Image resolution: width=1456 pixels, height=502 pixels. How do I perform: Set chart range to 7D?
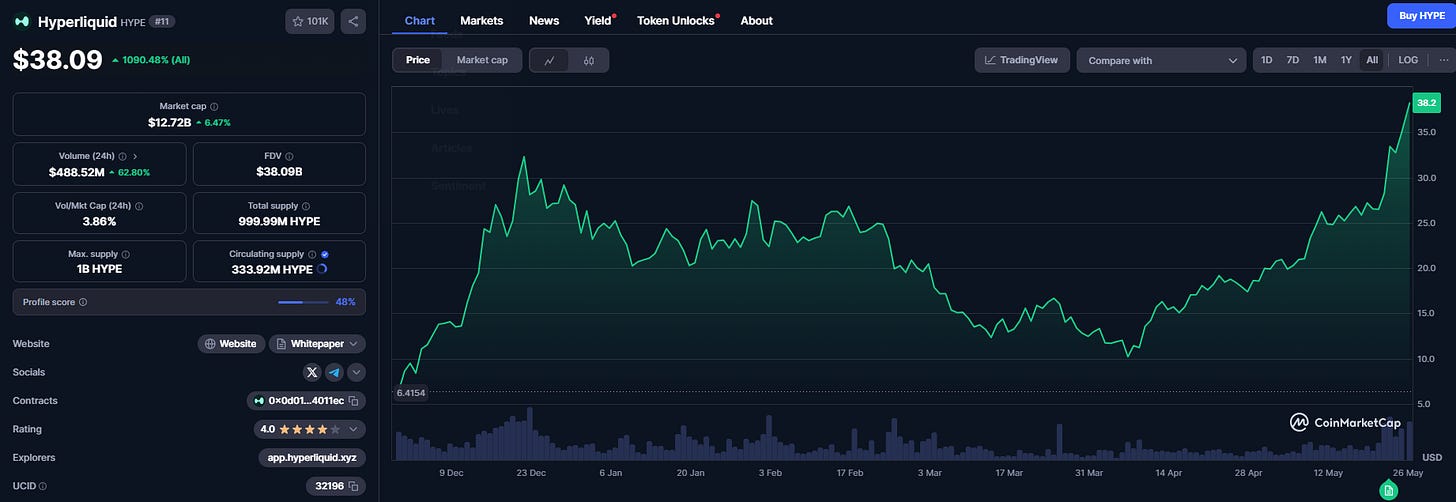tap(1293, 60)
